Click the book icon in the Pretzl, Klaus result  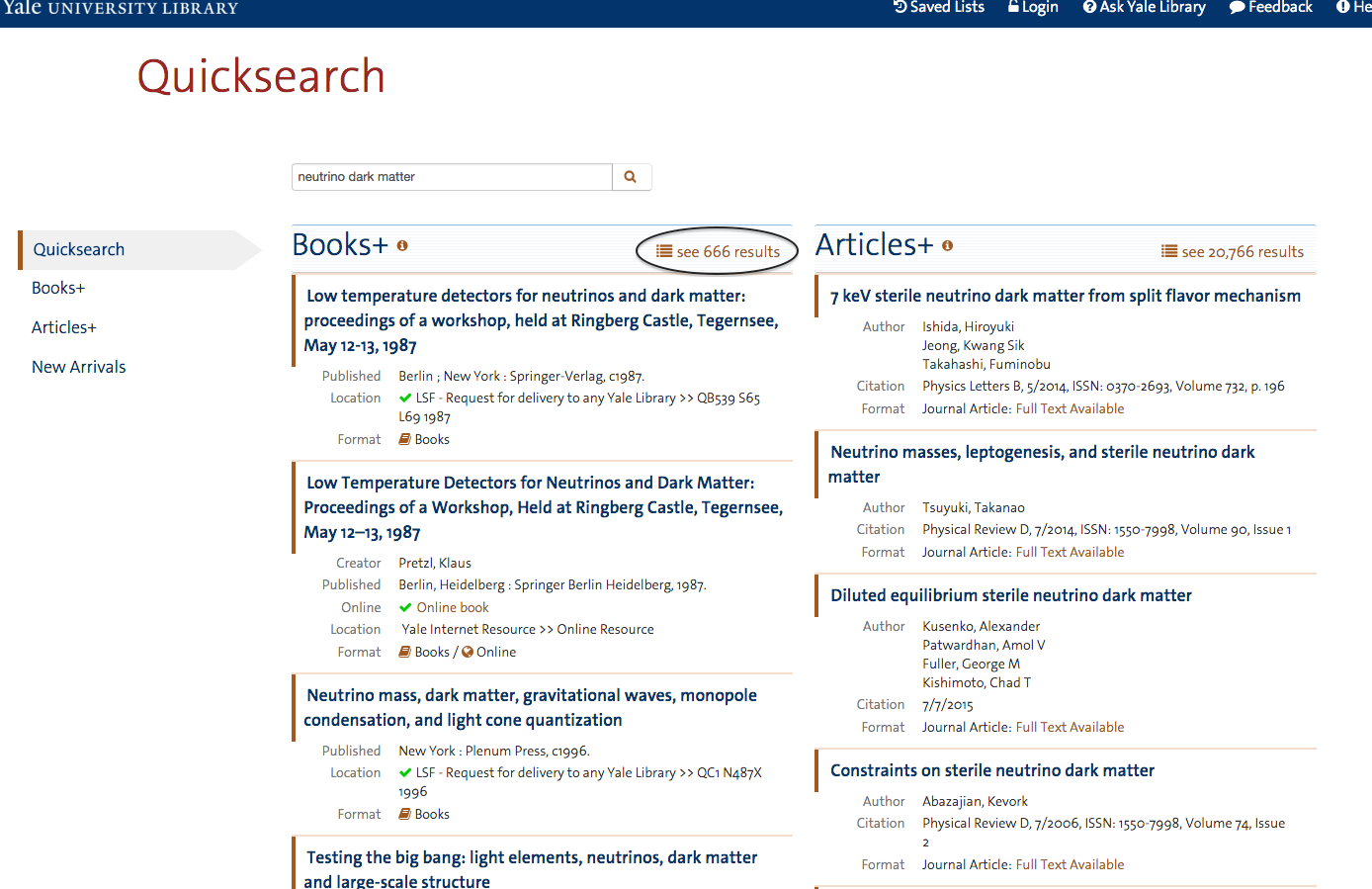[x=404, y=652]
